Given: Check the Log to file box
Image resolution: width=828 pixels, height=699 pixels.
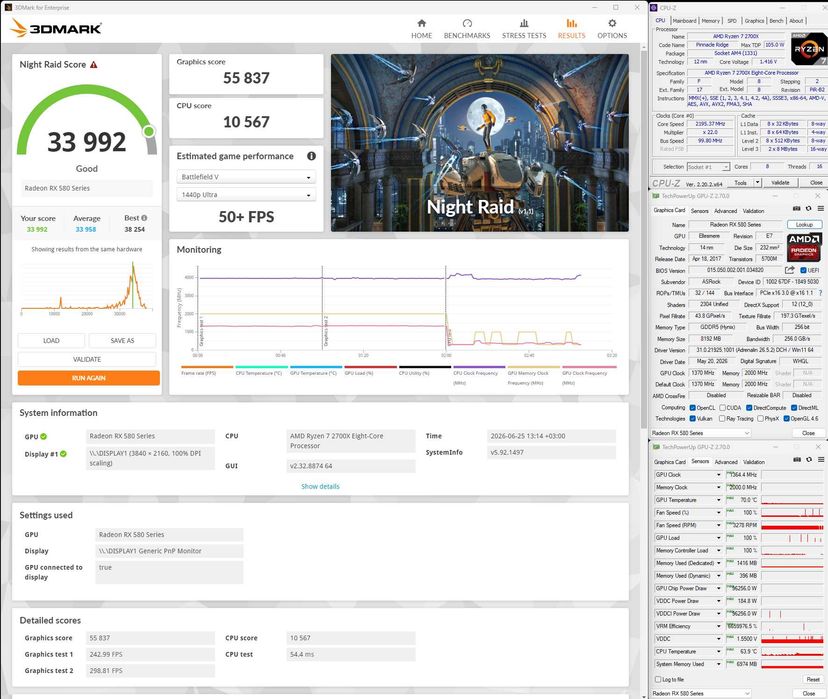Looking at the screenshot, I should tap(658, 679).
